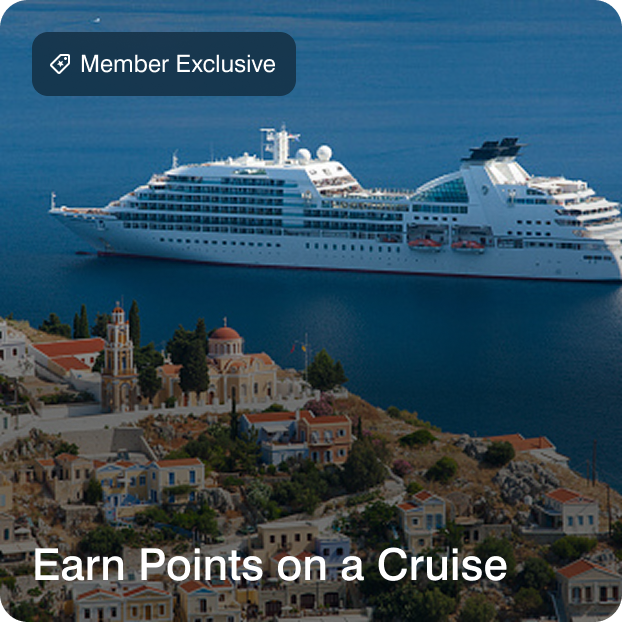Click the price tag star icon
622x622 pixels.
click(x=60, y=64)
